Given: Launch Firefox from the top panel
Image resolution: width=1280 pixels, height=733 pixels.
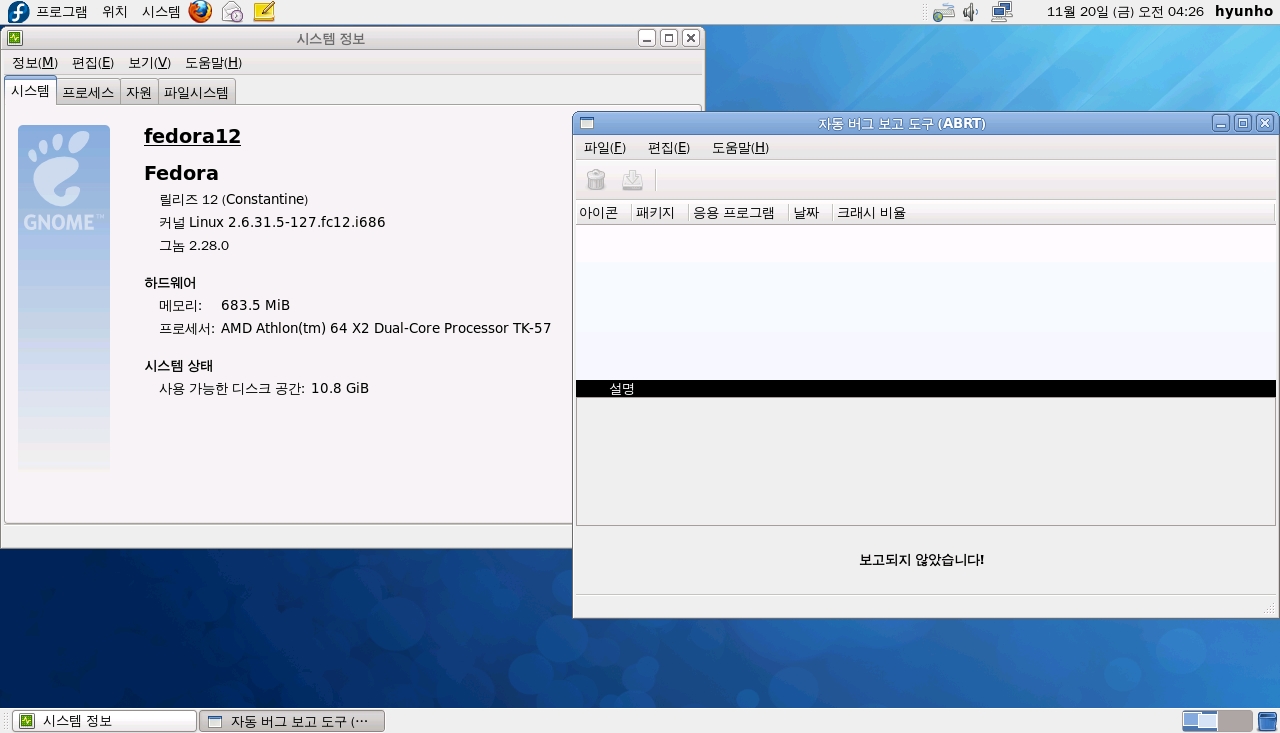Looking at the screenshot, I should pyautogui.click(x=200, y=12).
